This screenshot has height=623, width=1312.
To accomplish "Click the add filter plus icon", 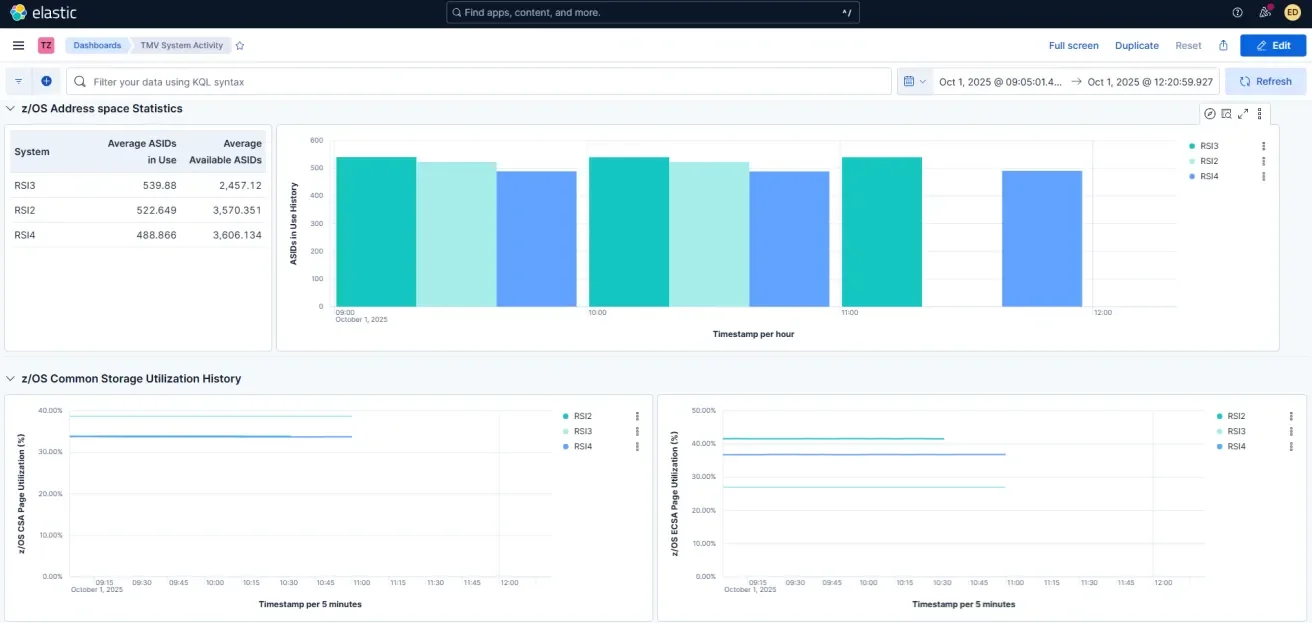I will (46, 82).
